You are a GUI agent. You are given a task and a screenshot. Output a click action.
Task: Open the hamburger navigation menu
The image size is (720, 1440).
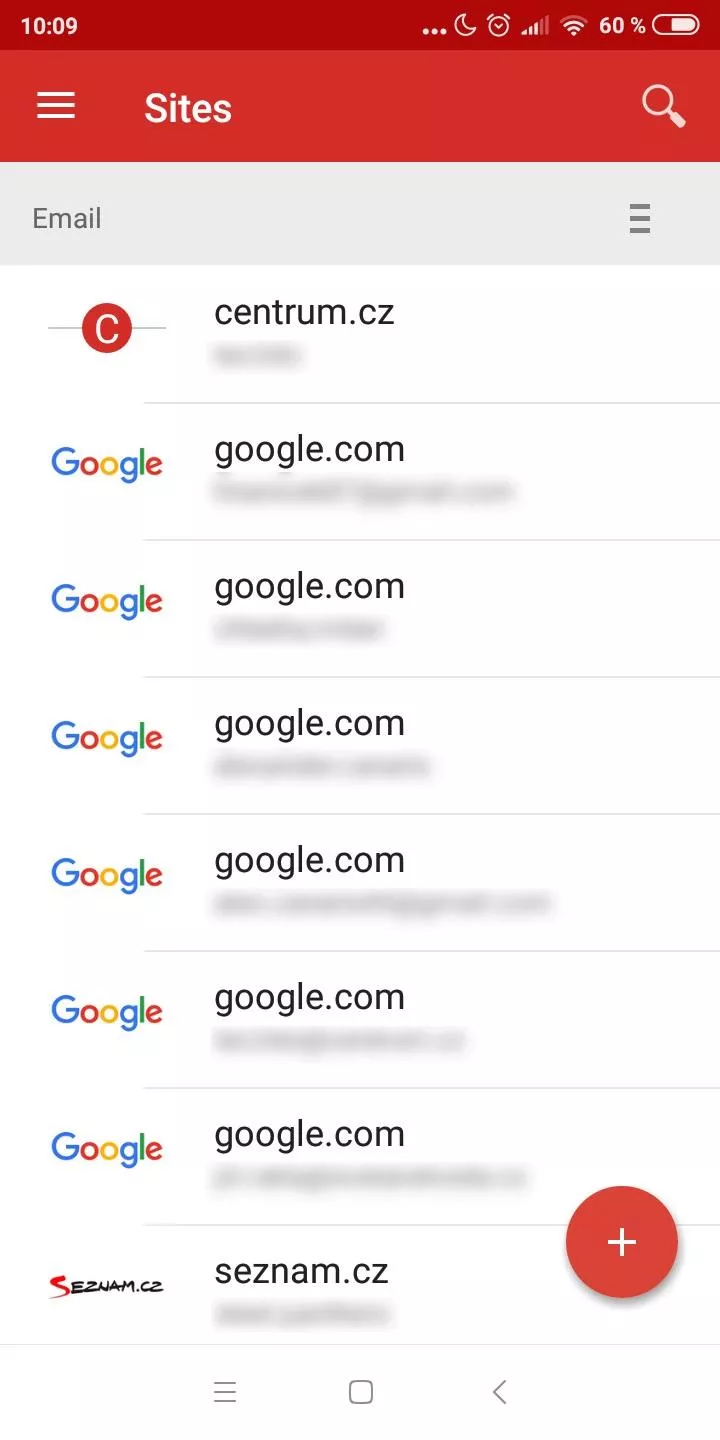tap(56, 106)
